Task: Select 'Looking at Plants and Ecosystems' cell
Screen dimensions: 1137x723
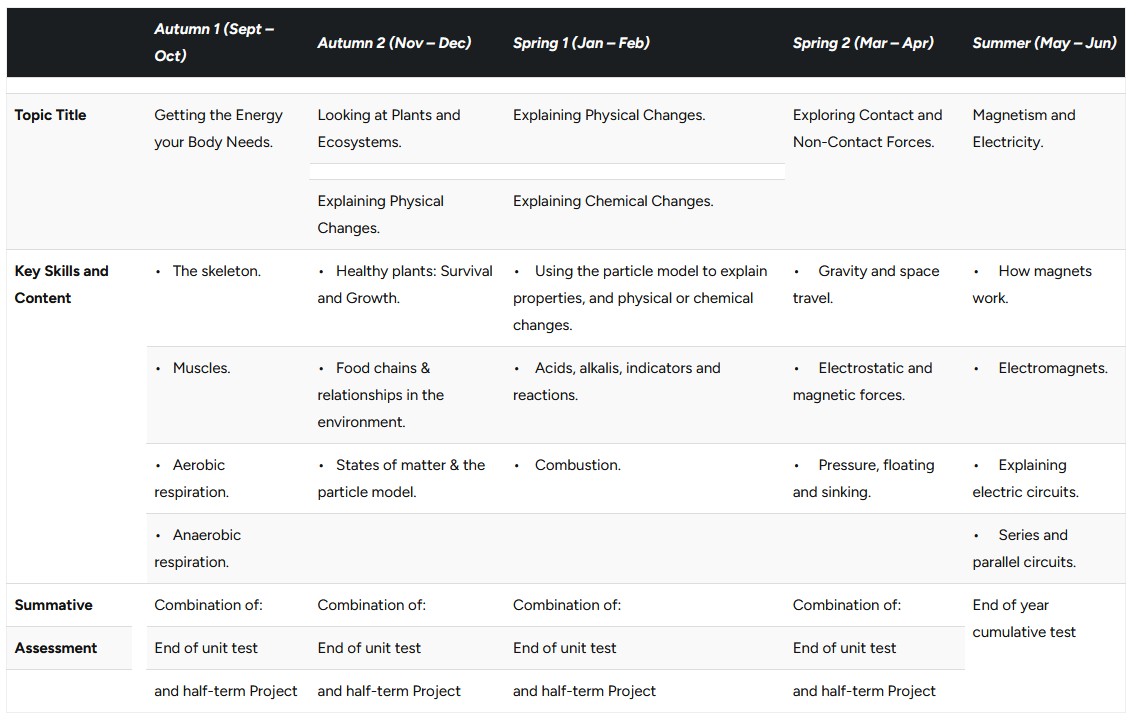Action: coord(389,128)
